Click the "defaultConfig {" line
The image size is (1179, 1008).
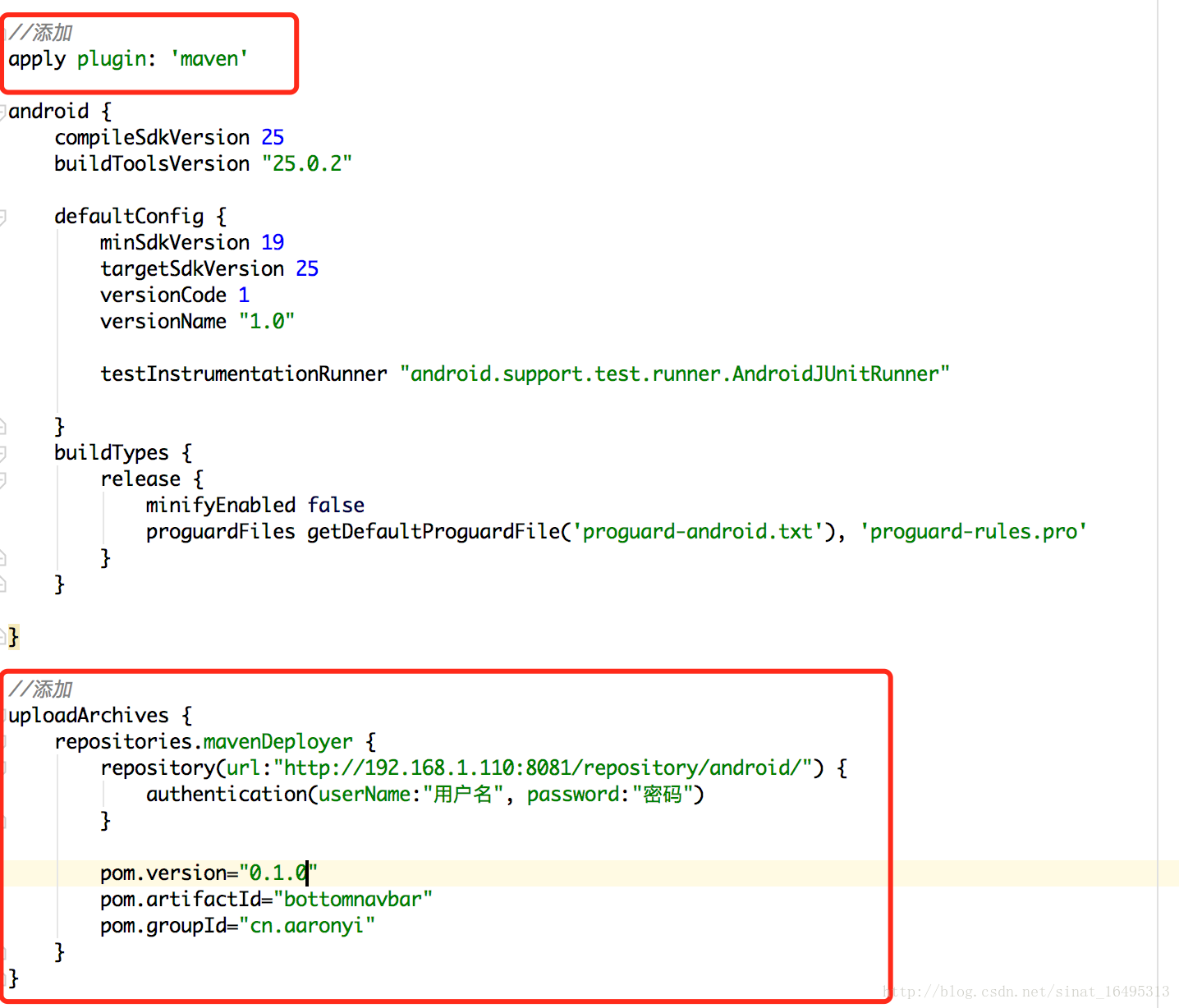(140, 217)
